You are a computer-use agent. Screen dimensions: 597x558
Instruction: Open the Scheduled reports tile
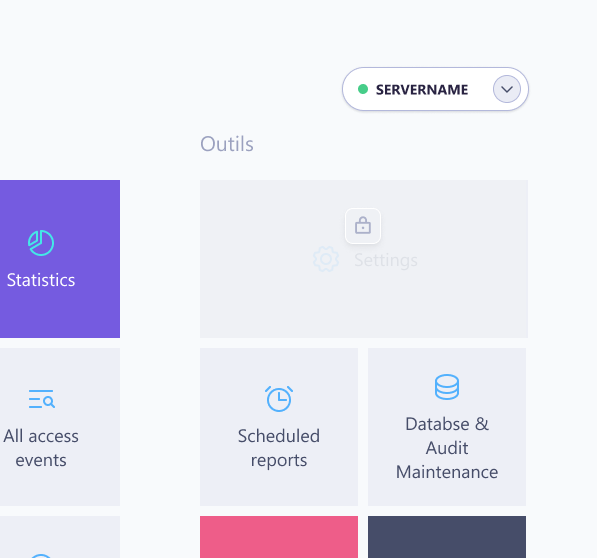click(x=279, y=427)
